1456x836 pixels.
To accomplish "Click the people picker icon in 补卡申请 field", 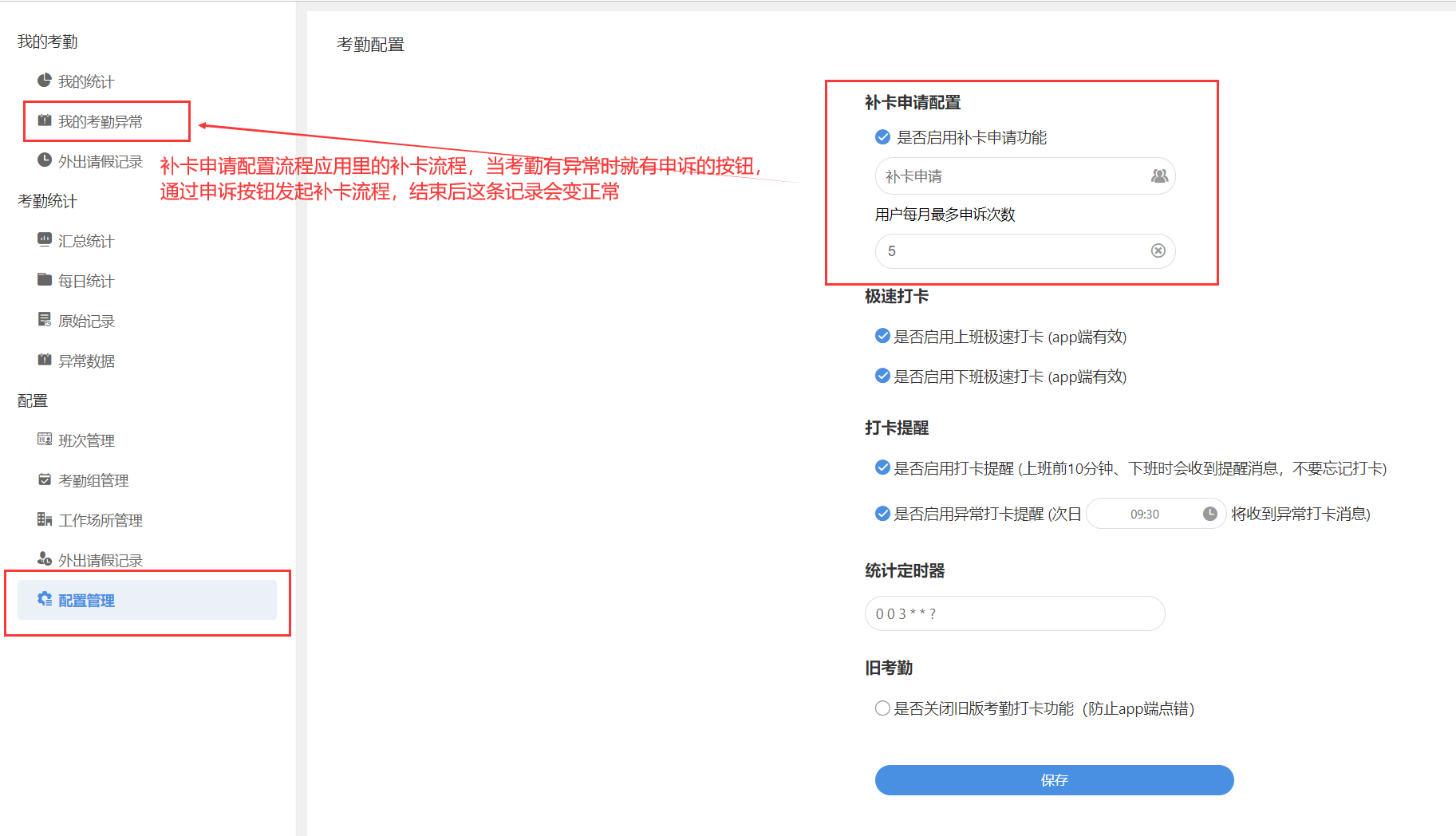I will coord(1159,175).
